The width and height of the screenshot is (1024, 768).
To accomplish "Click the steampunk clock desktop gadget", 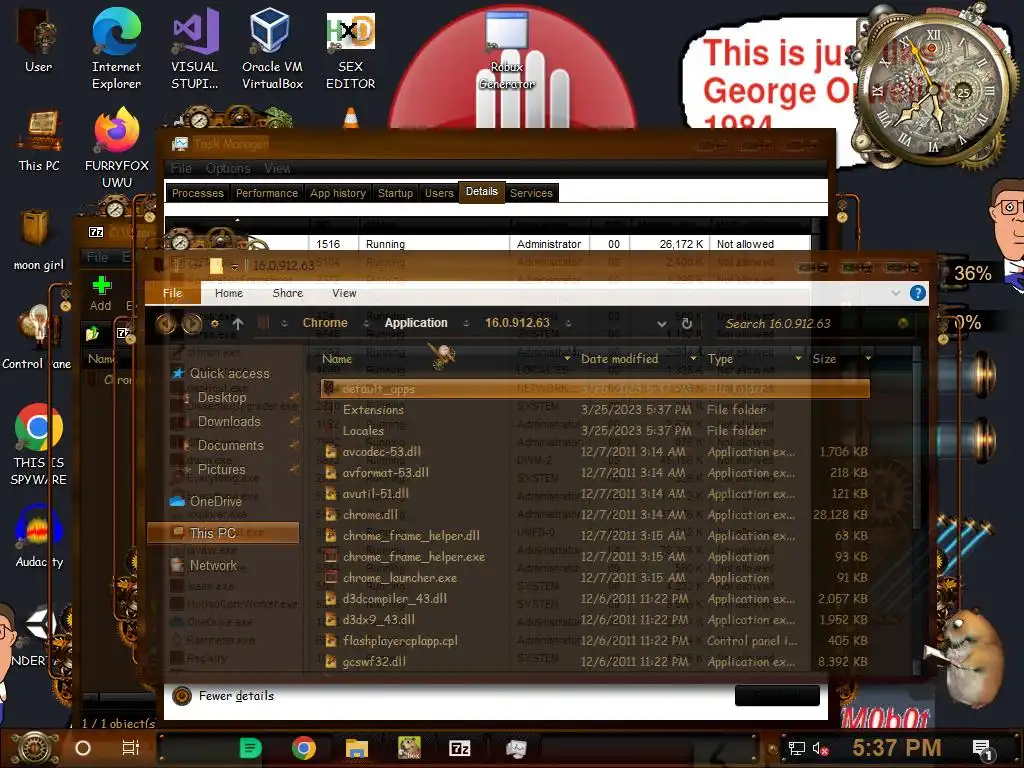I will tap(934, 88).
